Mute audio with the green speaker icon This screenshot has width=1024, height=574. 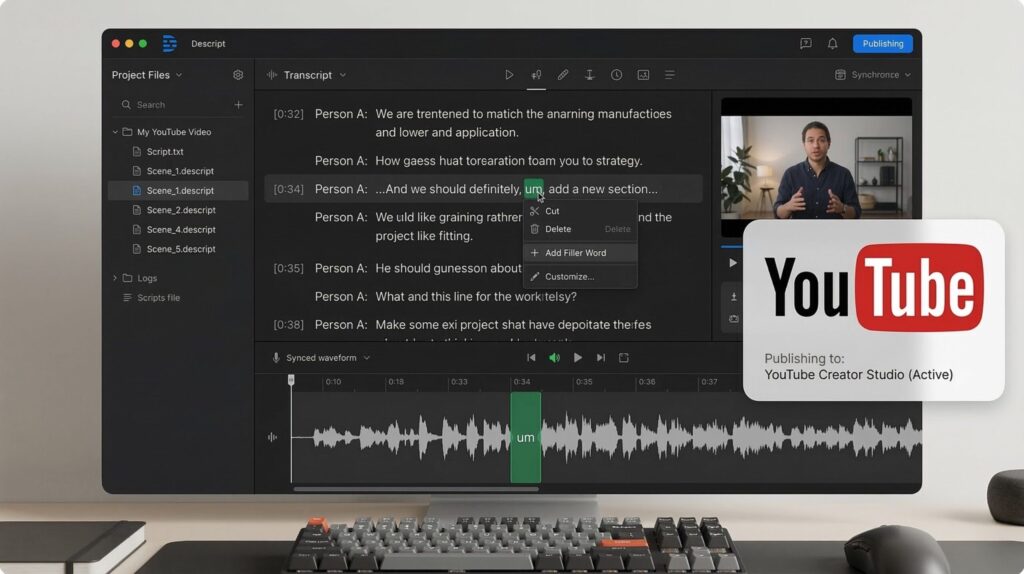554,358
